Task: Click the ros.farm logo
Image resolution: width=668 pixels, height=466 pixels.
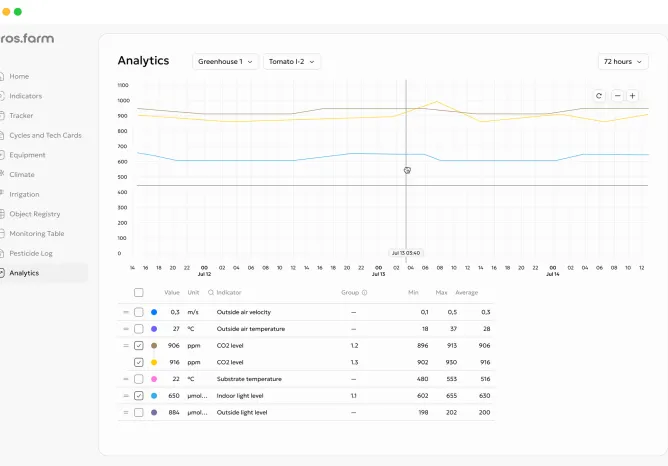Action: pos(27,38)
